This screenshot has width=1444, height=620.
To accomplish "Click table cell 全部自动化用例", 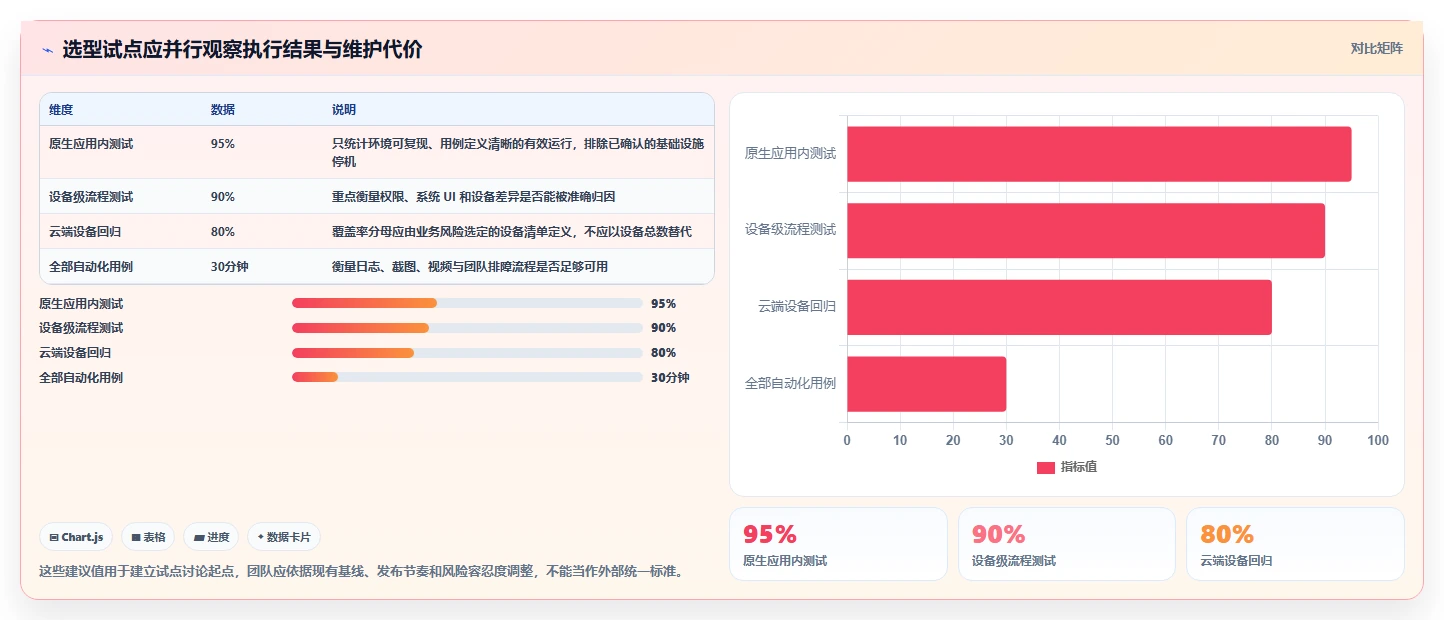I will (91, 267).
